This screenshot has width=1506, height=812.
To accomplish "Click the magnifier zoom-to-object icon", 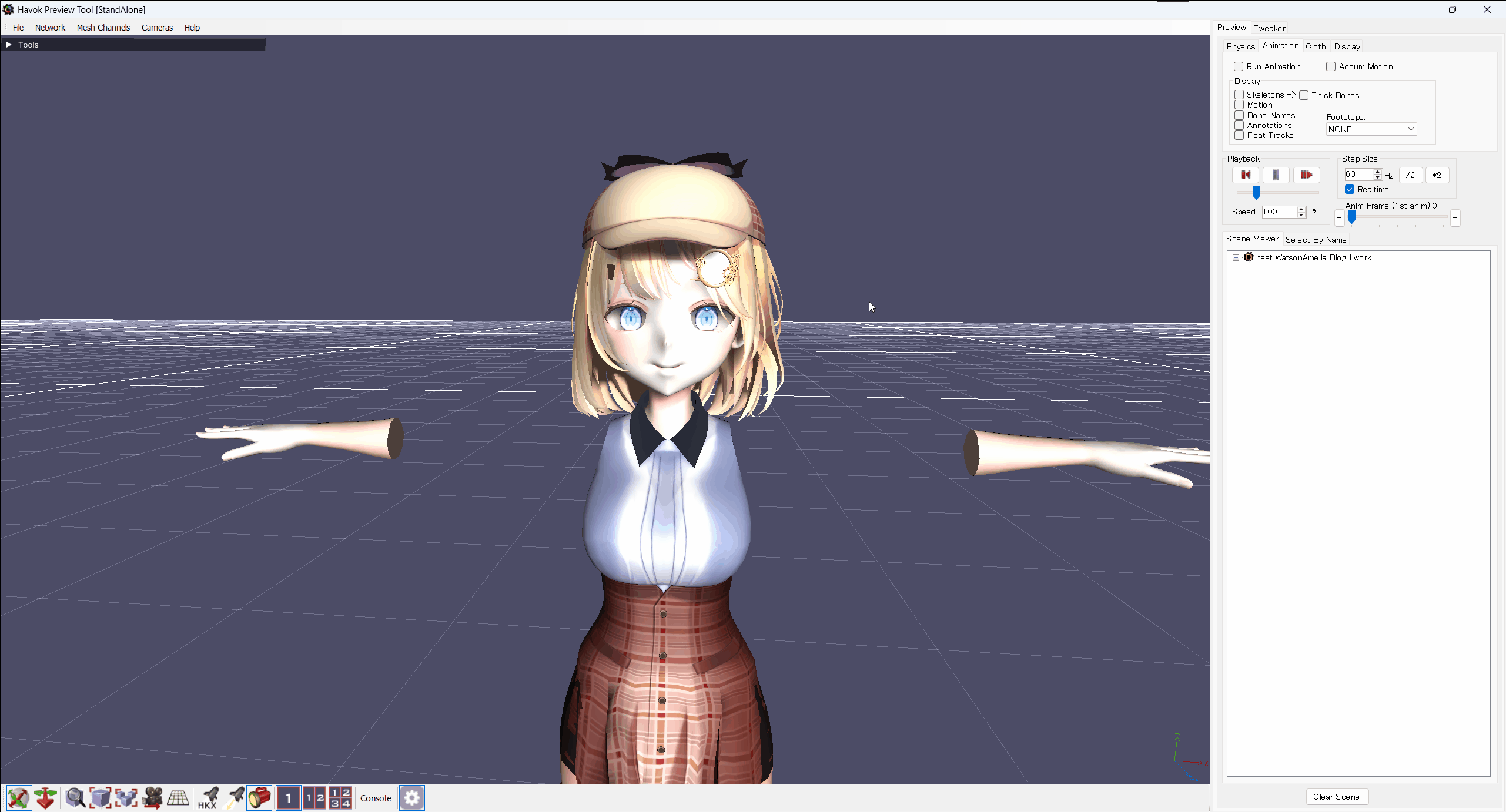I will (x=75, y=798).
